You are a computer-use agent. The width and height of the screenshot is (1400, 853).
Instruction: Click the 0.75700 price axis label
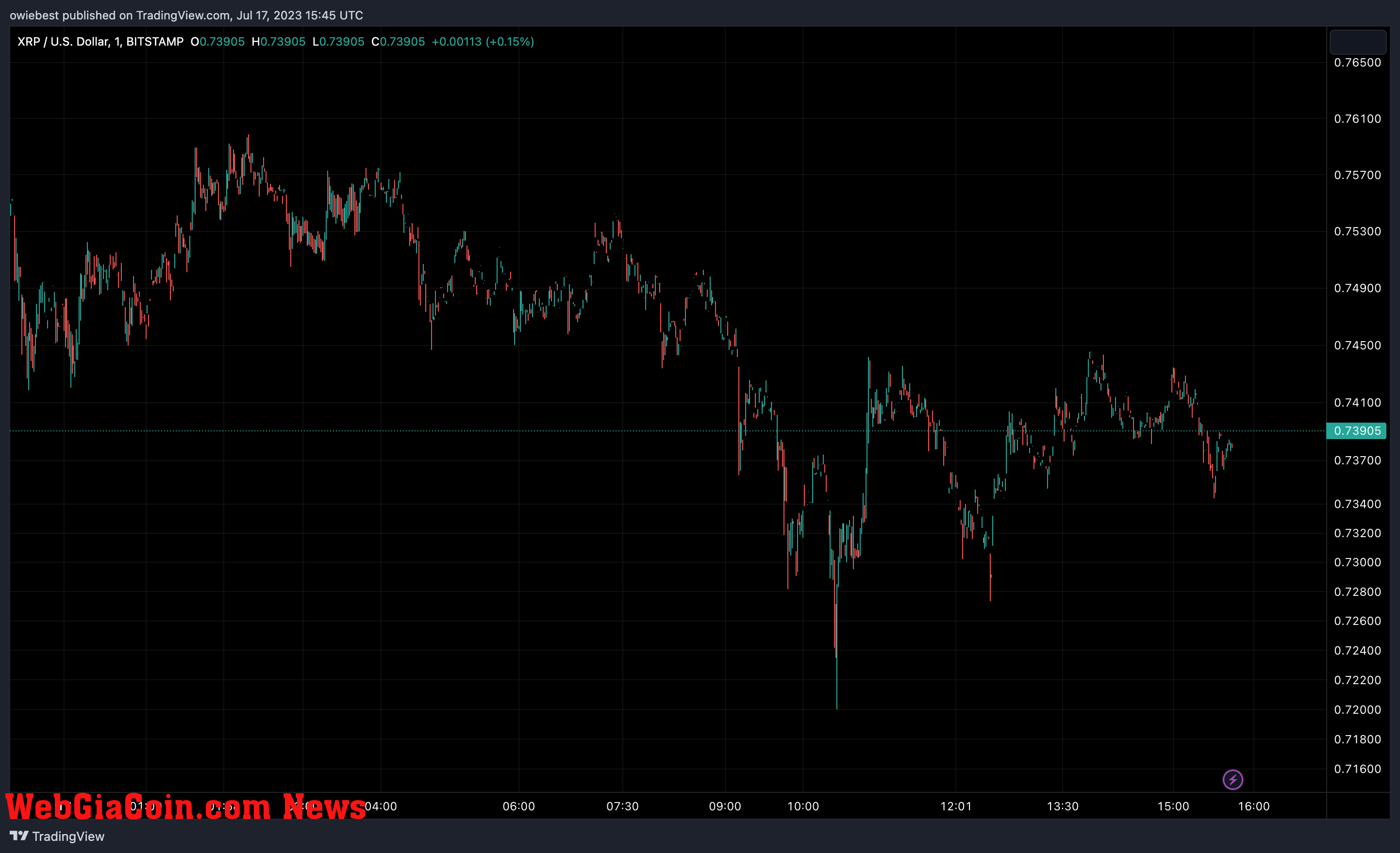pyautogui.click(x=1357, y=175)
